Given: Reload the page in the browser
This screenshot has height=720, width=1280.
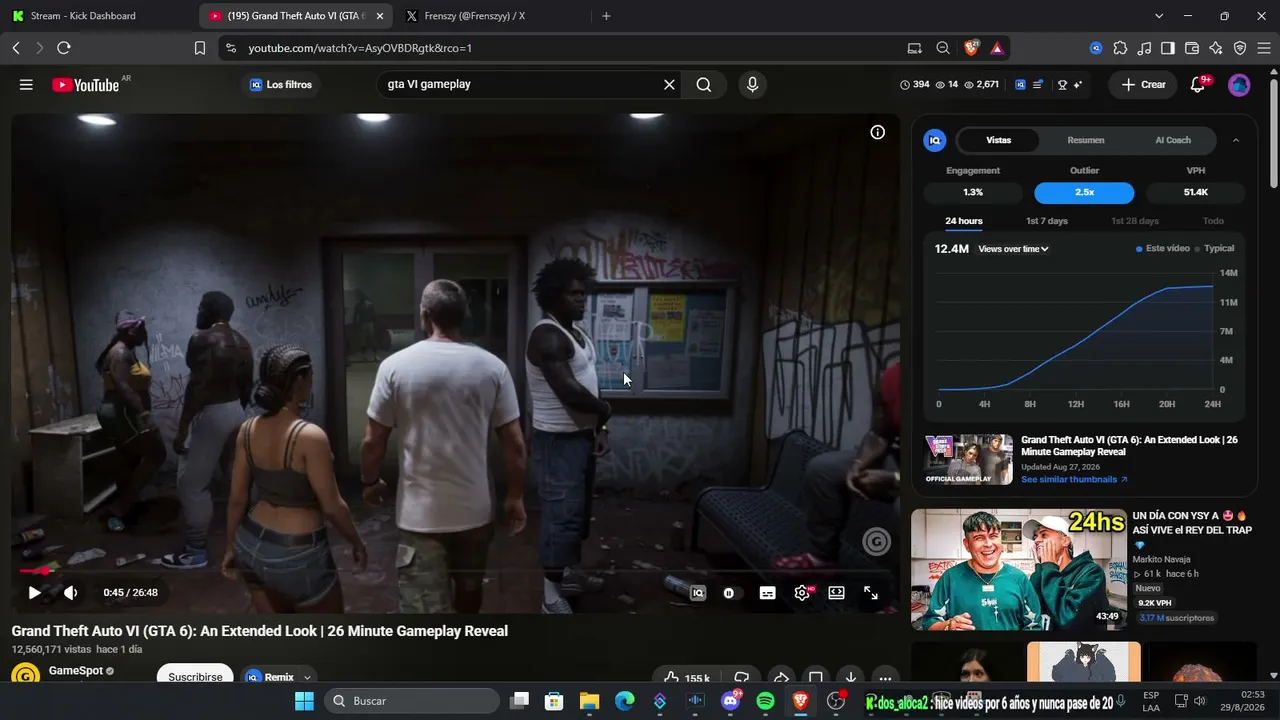Looking at the screenshot, I should pyautogui.click(x=64, y=48).
